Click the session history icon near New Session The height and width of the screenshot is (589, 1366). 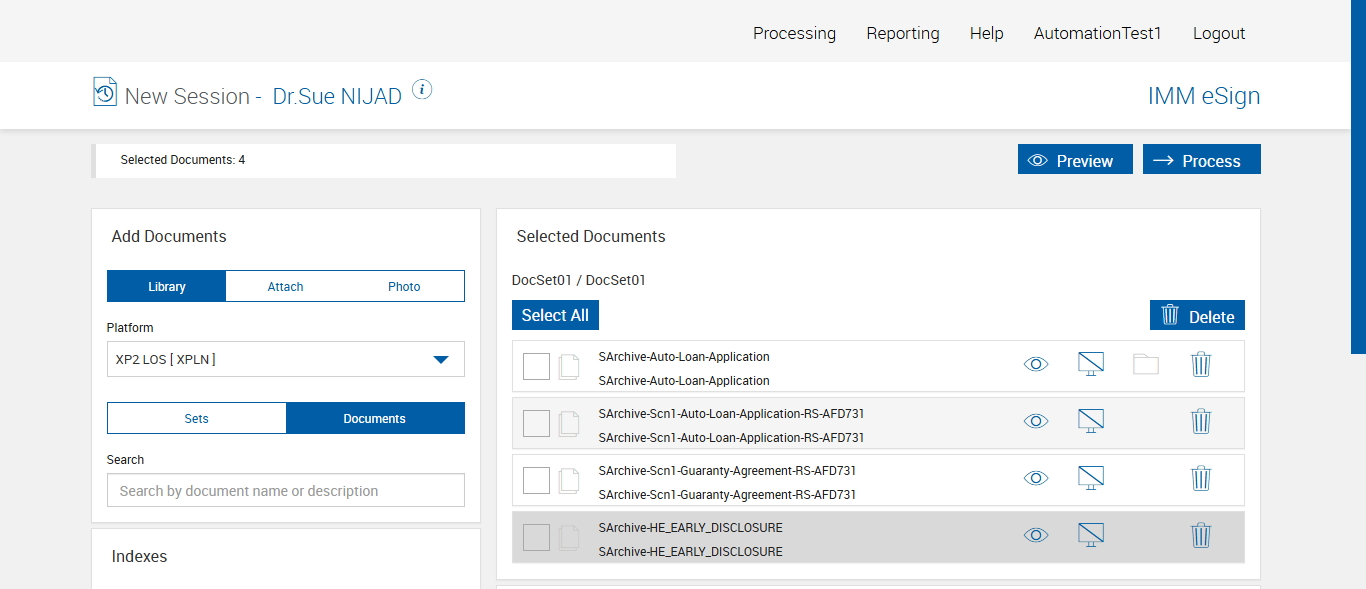tap(105, 92)
